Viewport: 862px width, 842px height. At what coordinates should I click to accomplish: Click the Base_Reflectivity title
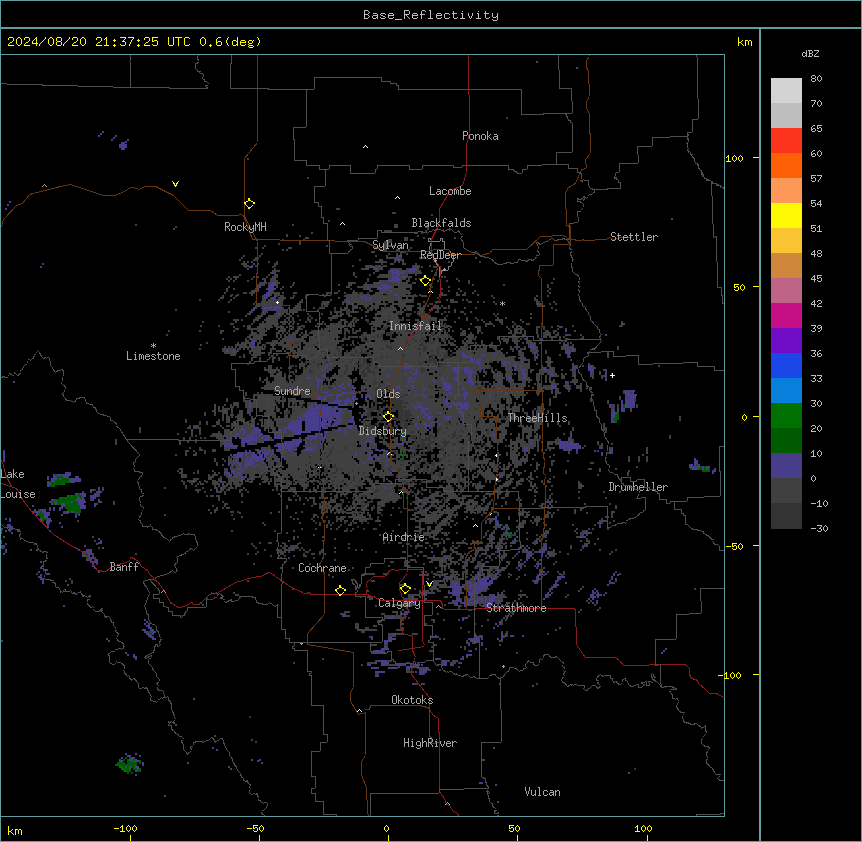coord(431,15)
